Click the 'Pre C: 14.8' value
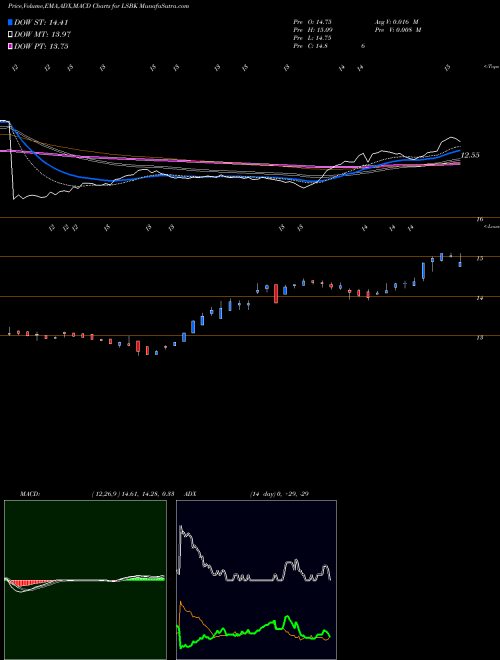This screenshot has width=500, height=660. coord(312,46)
